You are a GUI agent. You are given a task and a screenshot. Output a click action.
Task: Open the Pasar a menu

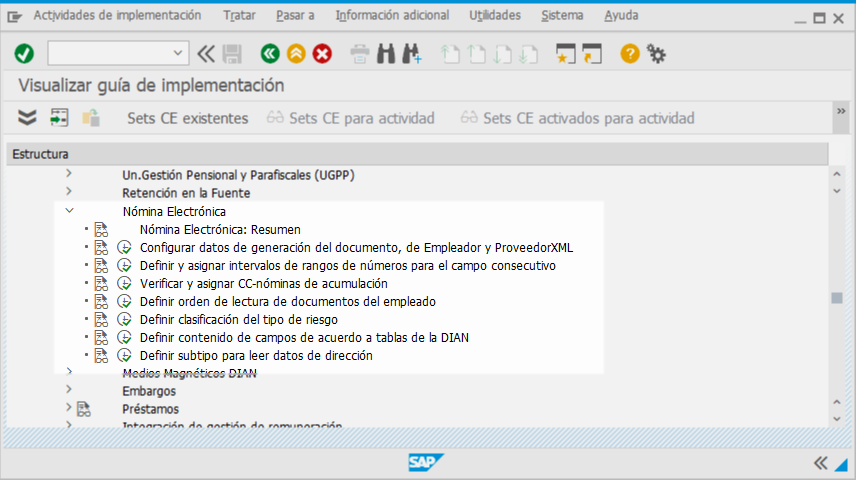click(295, 15)
